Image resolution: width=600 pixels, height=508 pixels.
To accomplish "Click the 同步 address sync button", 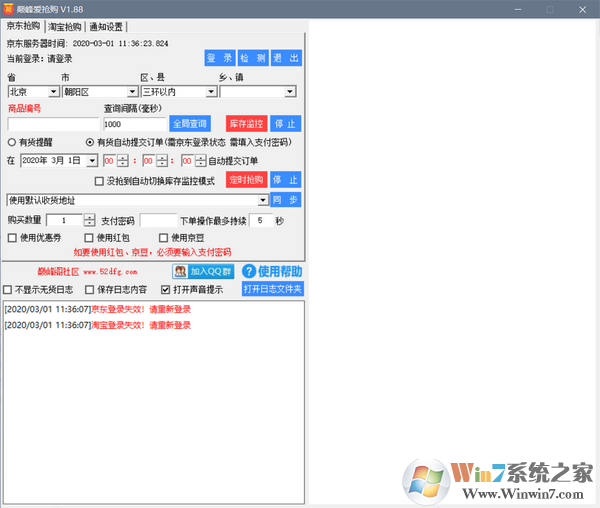I will [286, 200].
